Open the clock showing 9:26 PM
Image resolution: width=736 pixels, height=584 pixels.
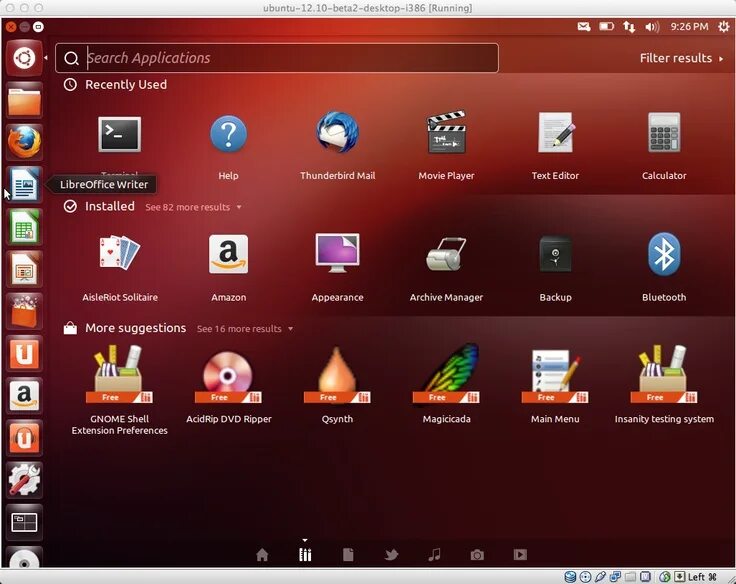(x=689, y=27)
